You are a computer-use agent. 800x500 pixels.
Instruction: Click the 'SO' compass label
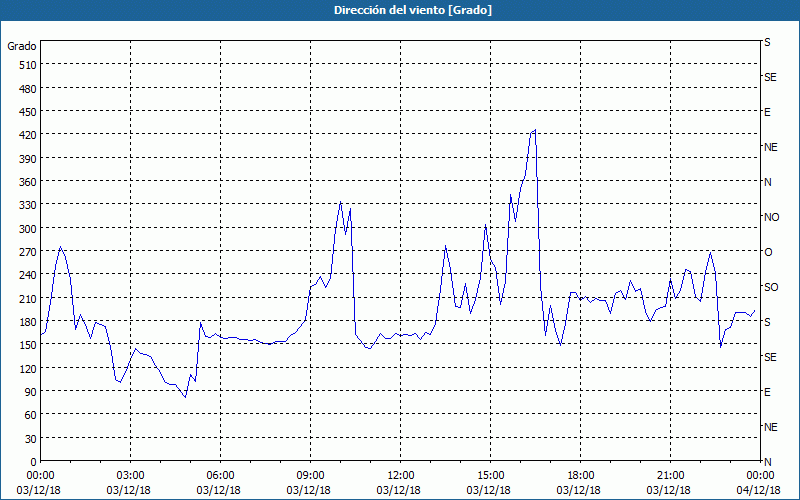(x=771, y=287)
